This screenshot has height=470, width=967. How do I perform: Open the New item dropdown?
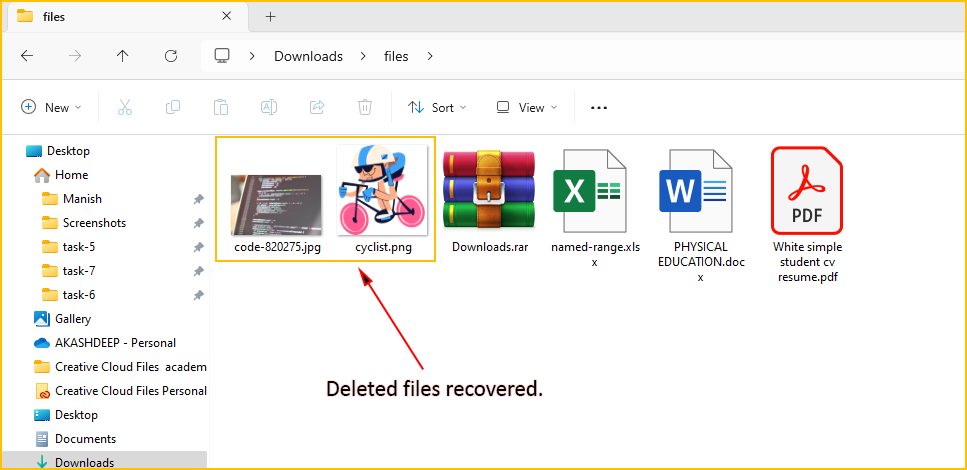pyautogui.click(x=51, y=108)
